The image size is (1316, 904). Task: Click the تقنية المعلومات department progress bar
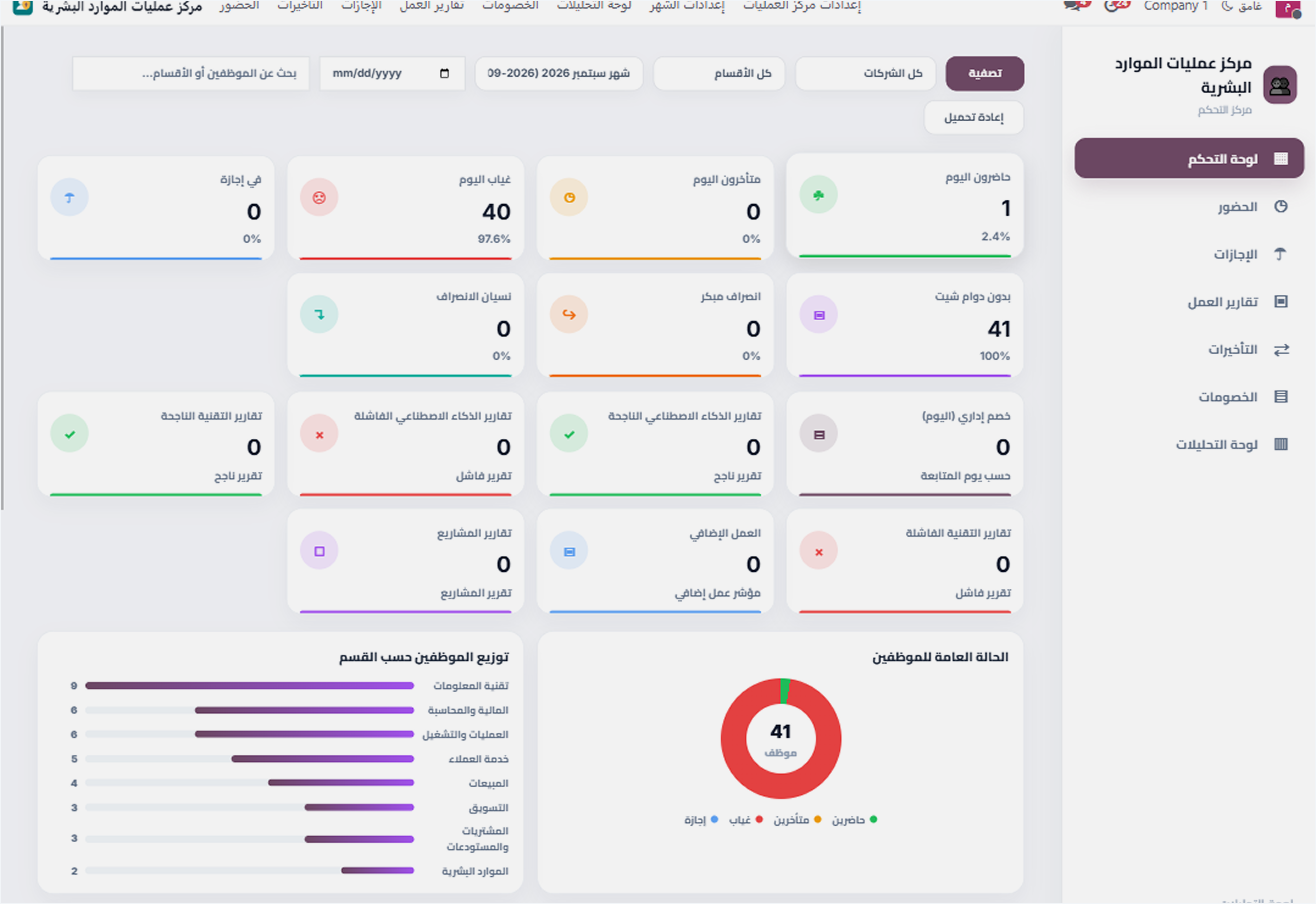[250, 685]
